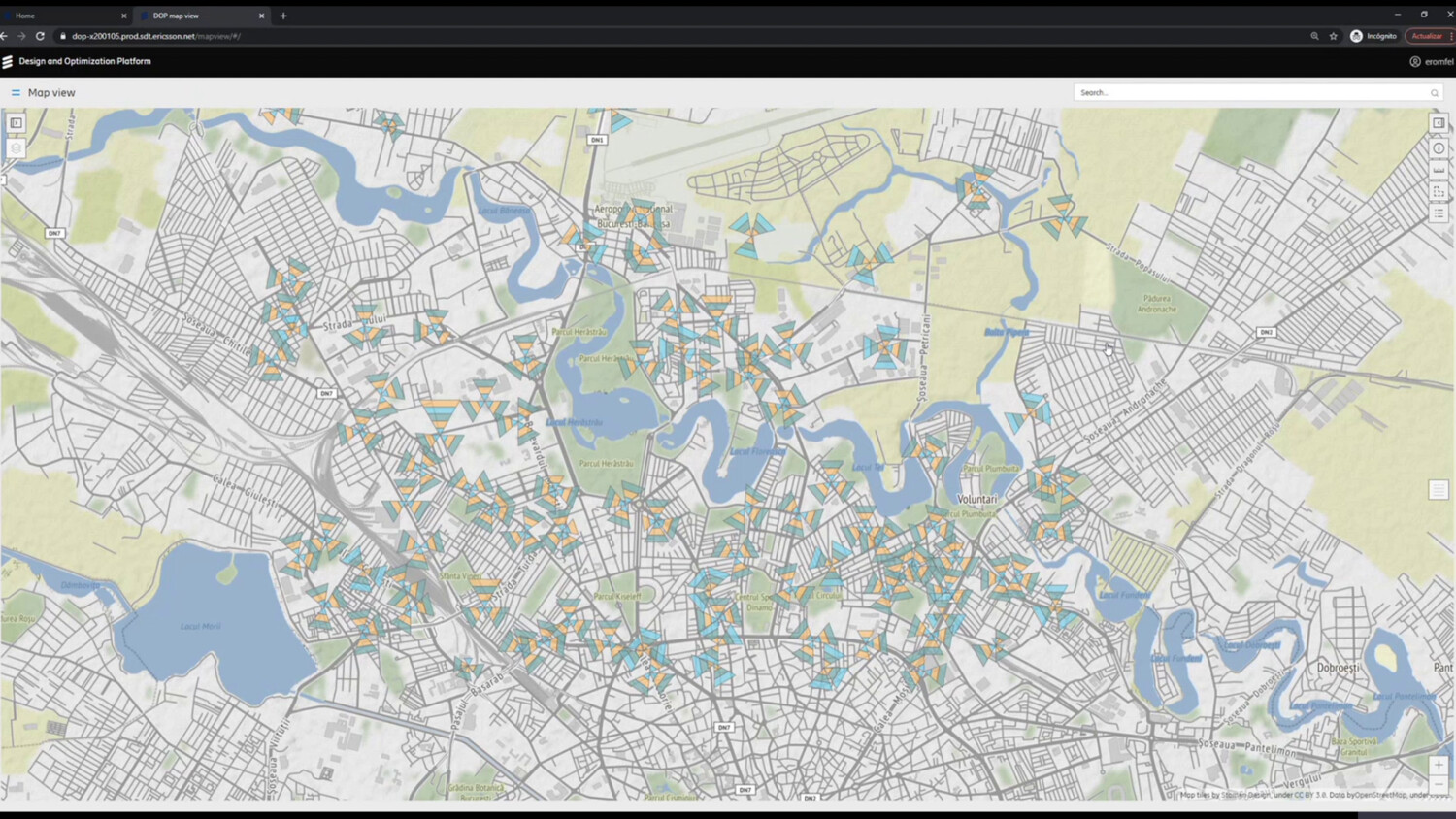The height and width of the screenshot is (819, 1456).
Task: Zoom in on the map
Action: click(x=1439, y=765)
